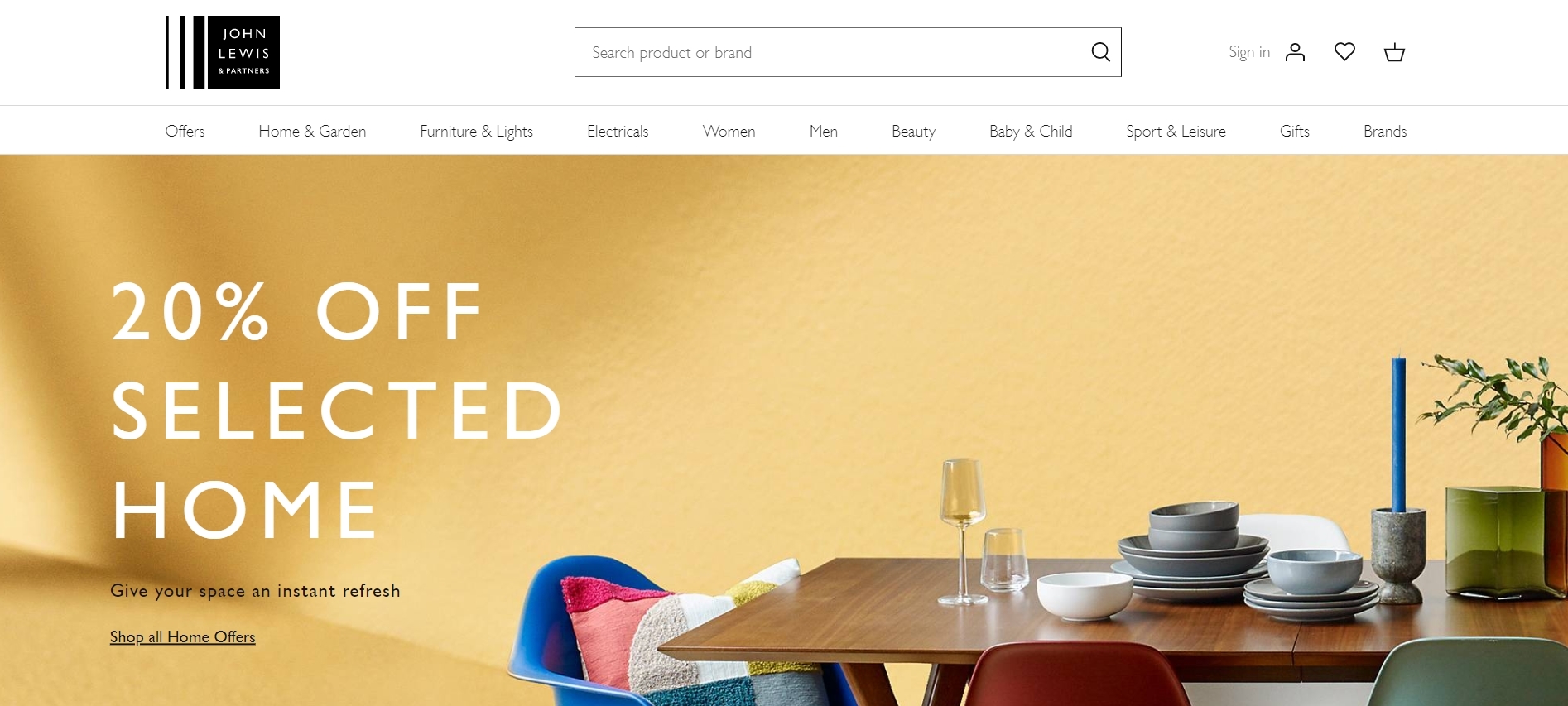Go to the Gifts section

pyautogui.click(x=1294, y=131)
